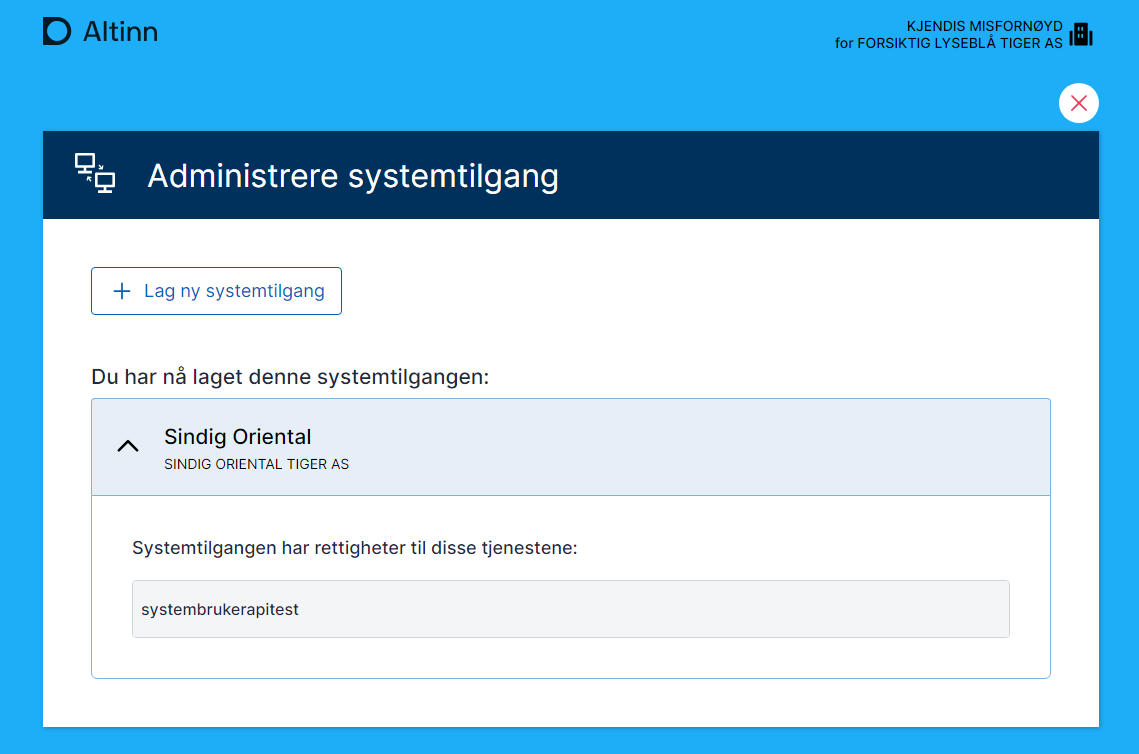Click the building icon beside the profile name
The image size is (1139, 754).
(x=1081, y=35)
